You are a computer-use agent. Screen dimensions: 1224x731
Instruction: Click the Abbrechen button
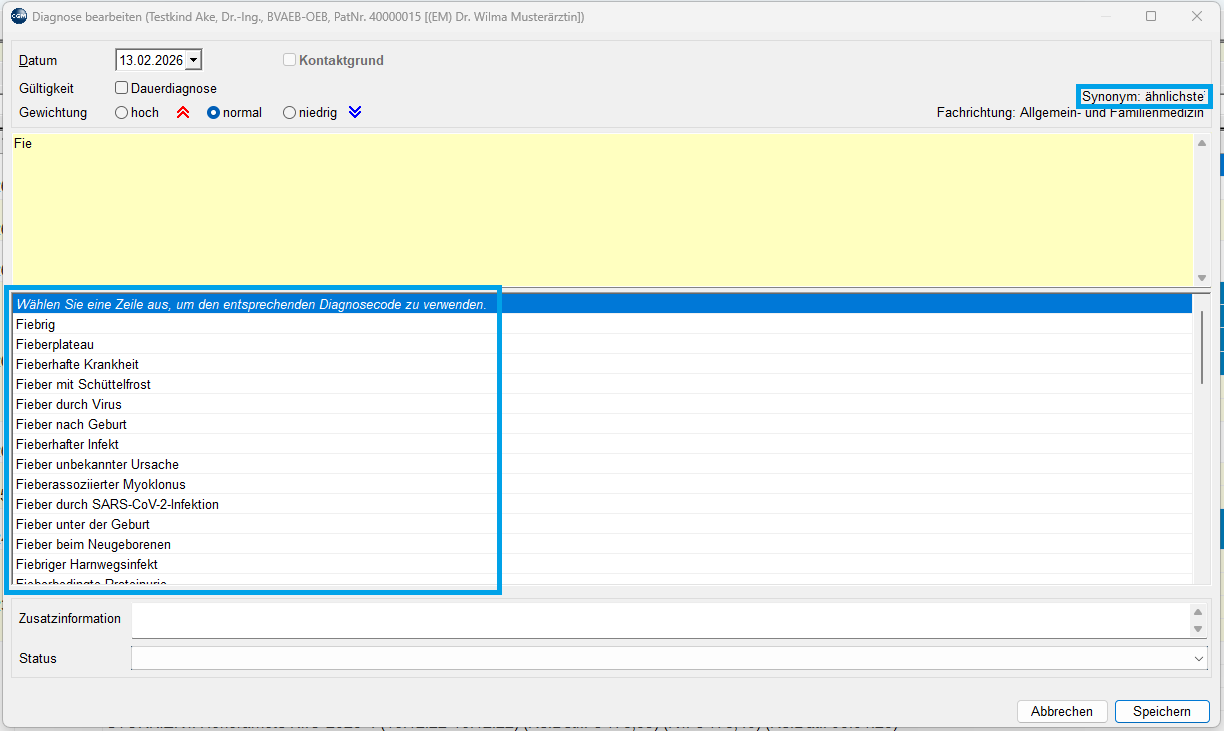(x=1061, y=712)
